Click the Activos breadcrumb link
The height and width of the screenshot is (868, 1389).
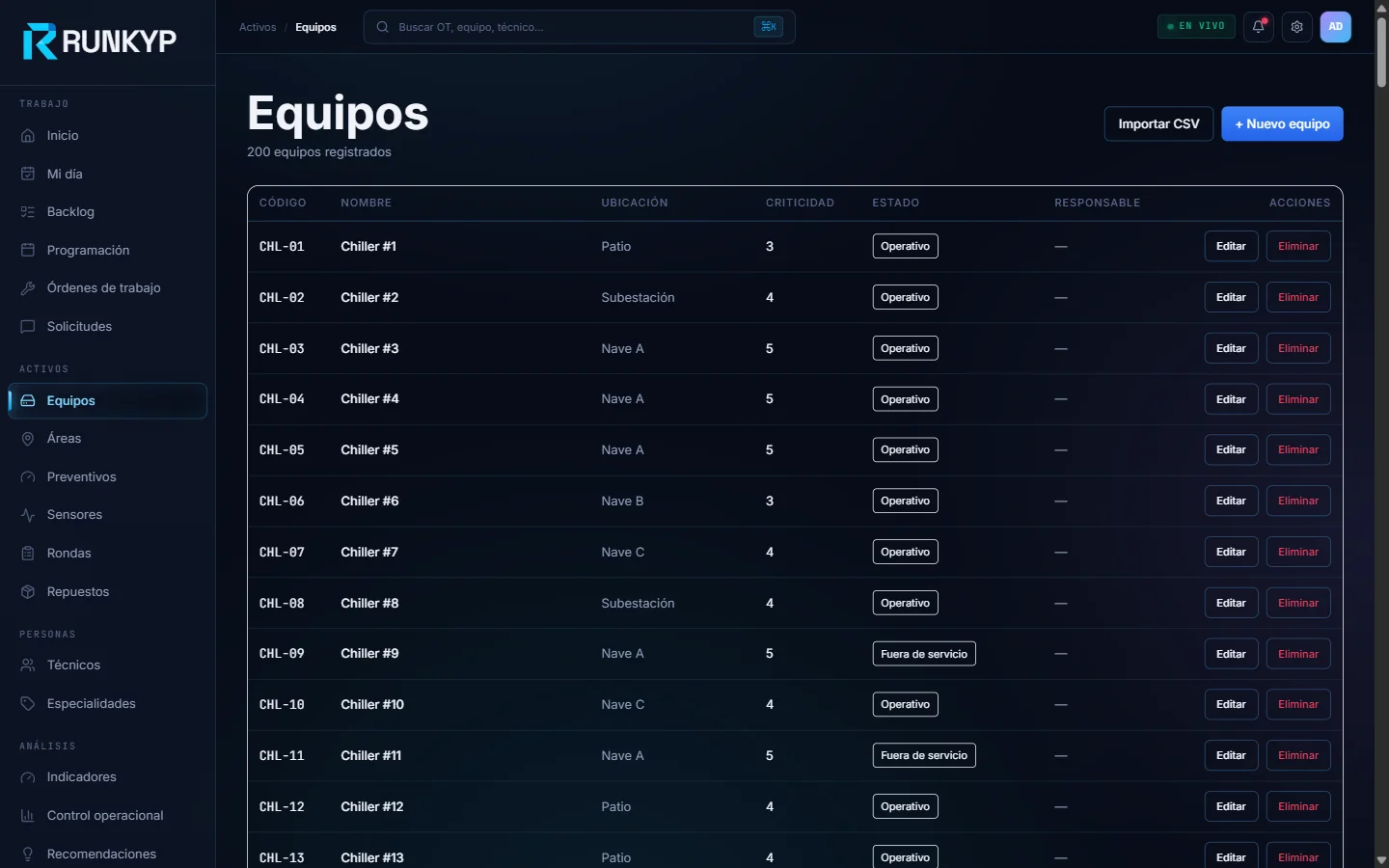[x=258, y=27]
